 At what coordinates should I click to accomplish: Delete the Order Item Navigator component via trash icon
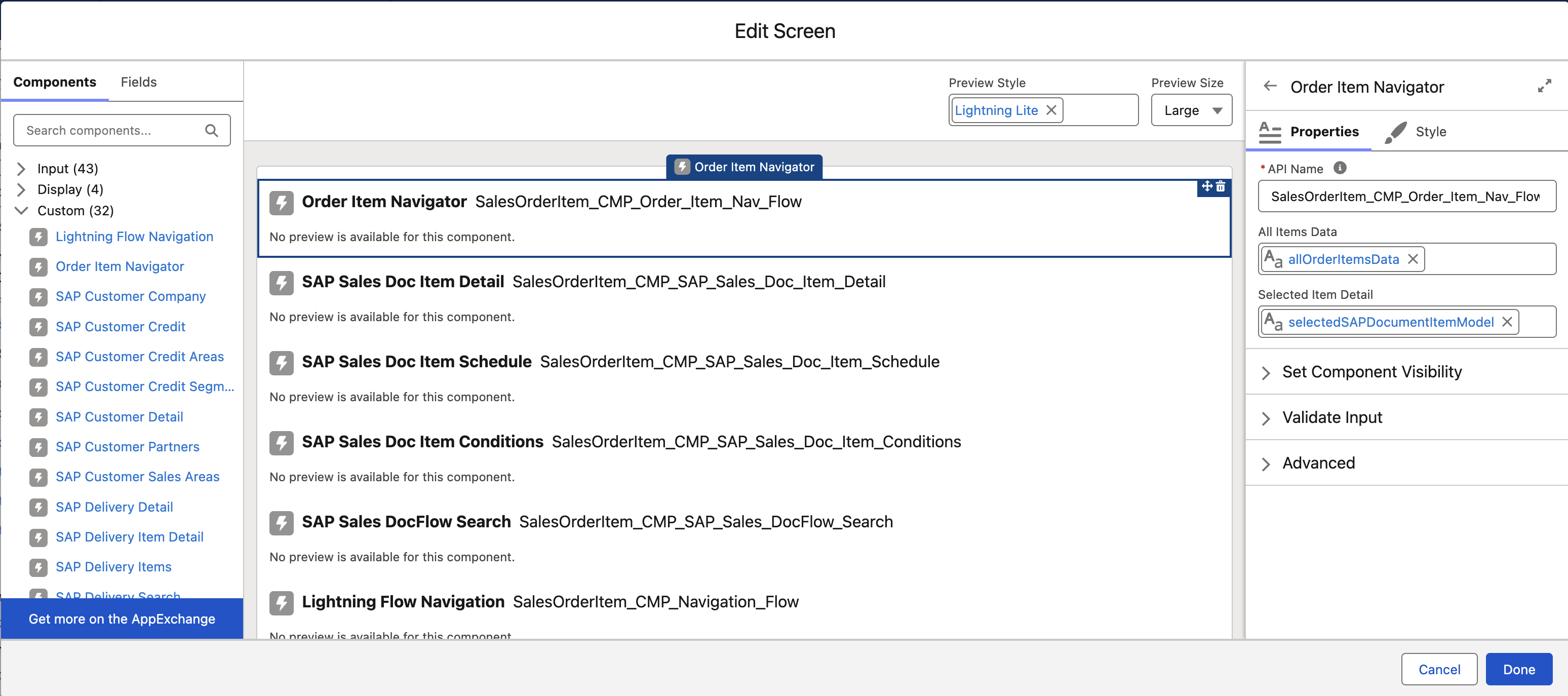point(1221,186)
